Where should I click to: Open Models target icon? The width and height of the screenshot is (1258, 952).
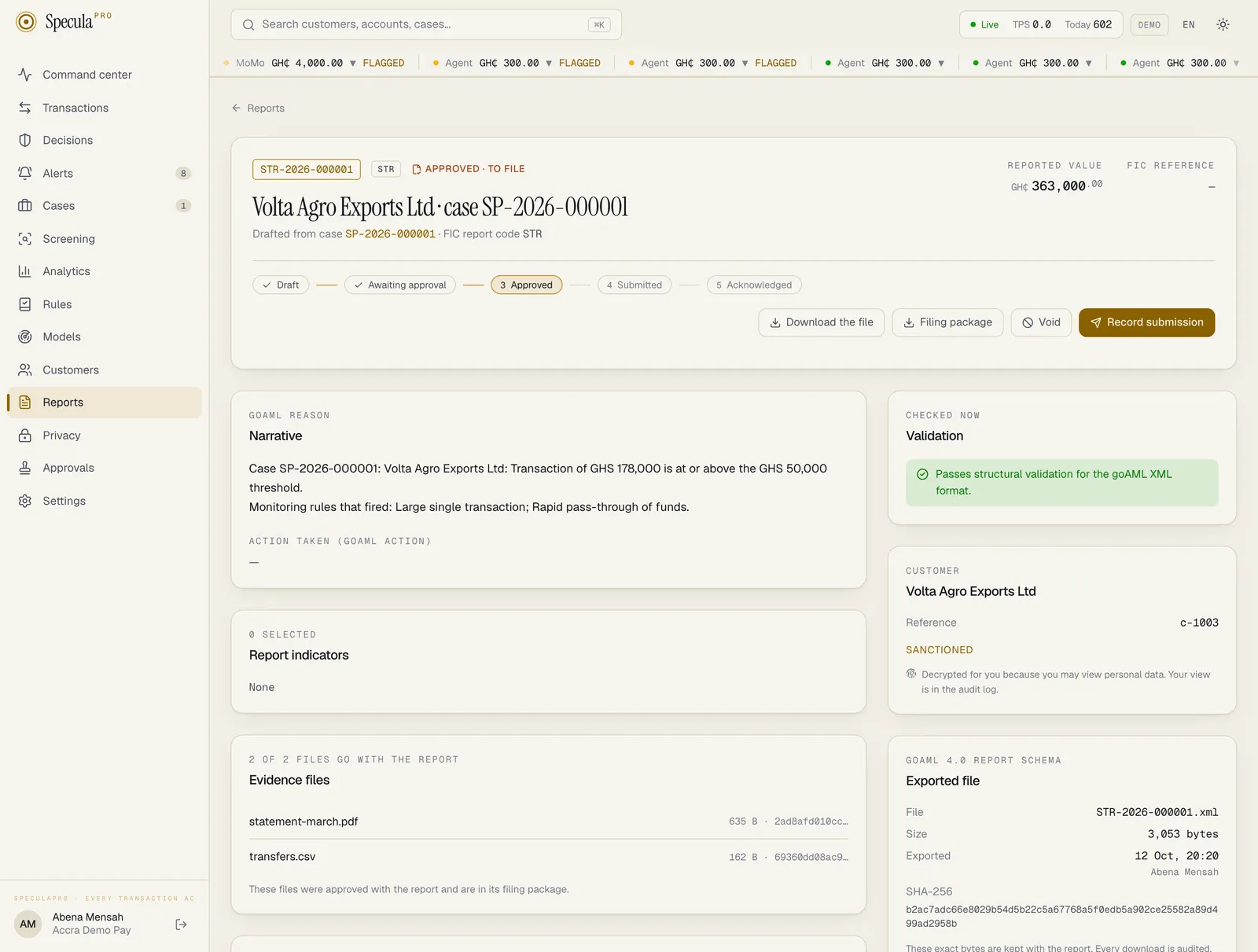(25, 336)
